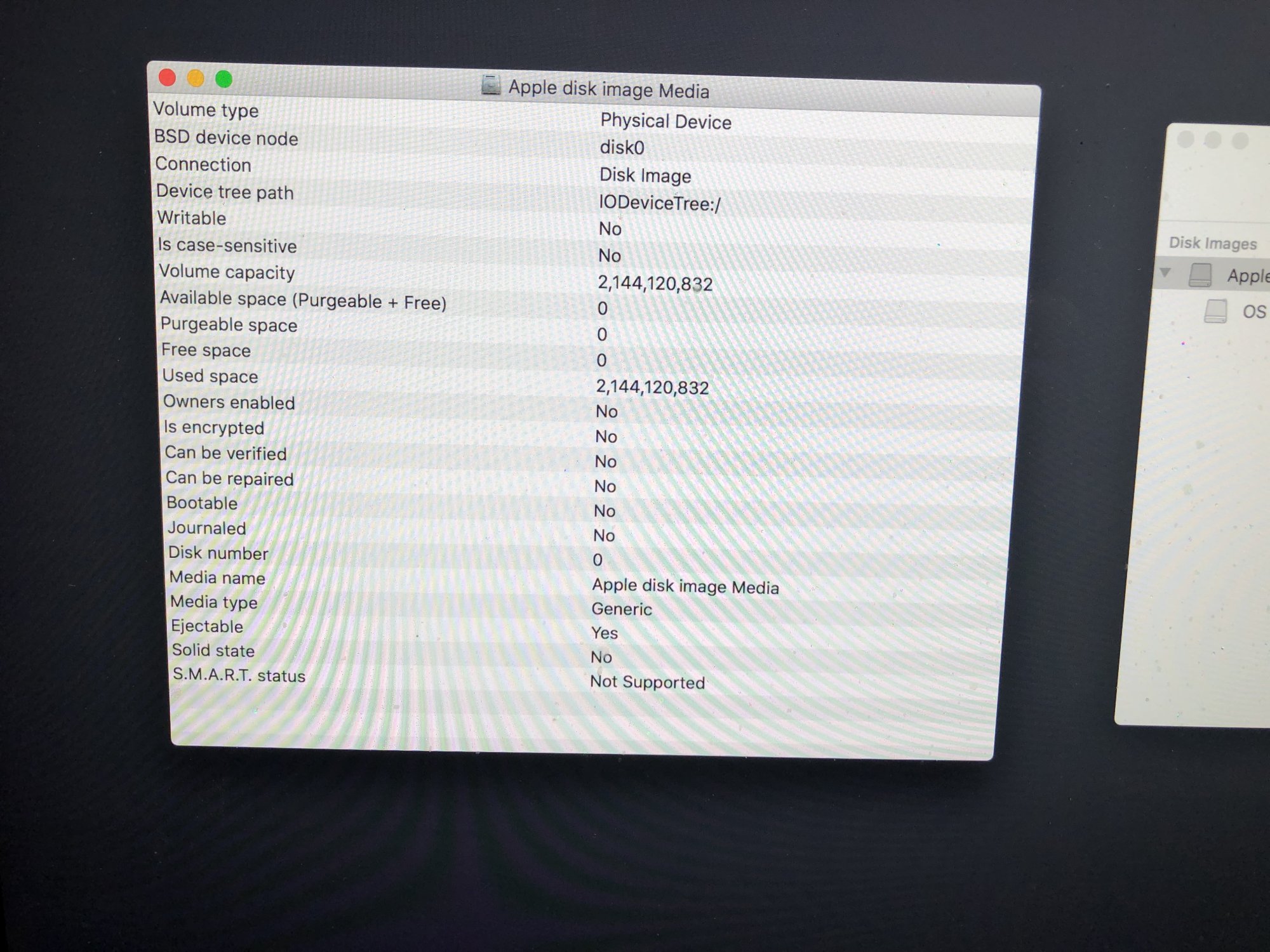Select the Volume type row label
Viewport: 1270px width, 952px height.
click(206, 110)
